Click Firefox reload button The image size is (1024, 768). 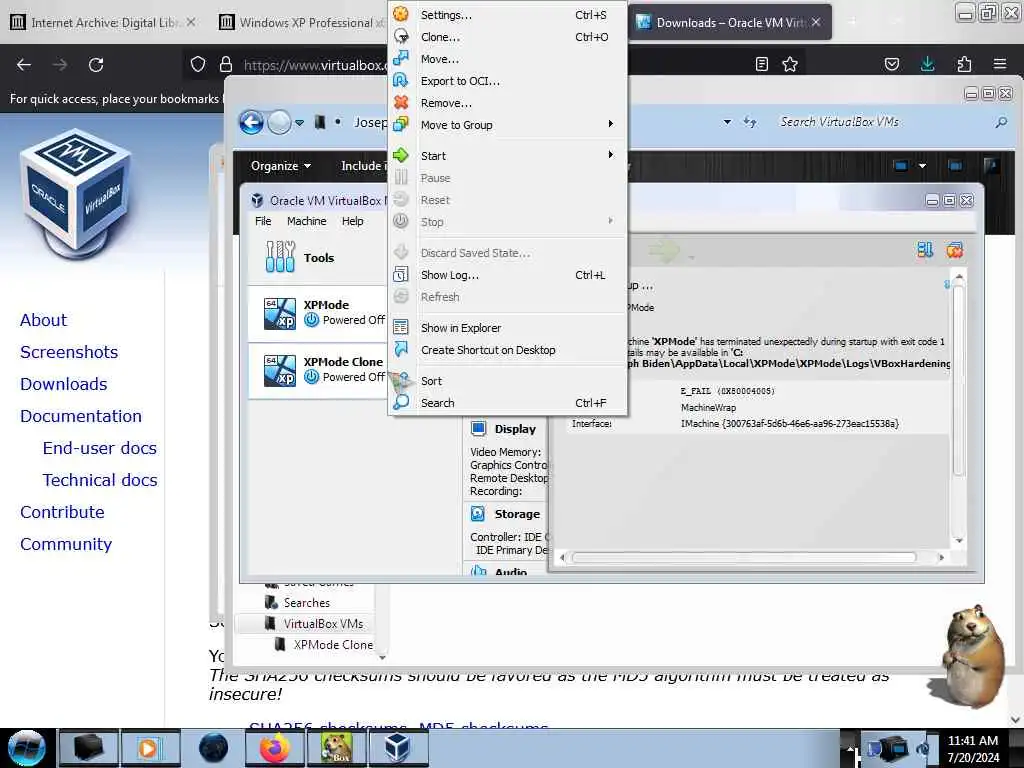pos(96,65)
